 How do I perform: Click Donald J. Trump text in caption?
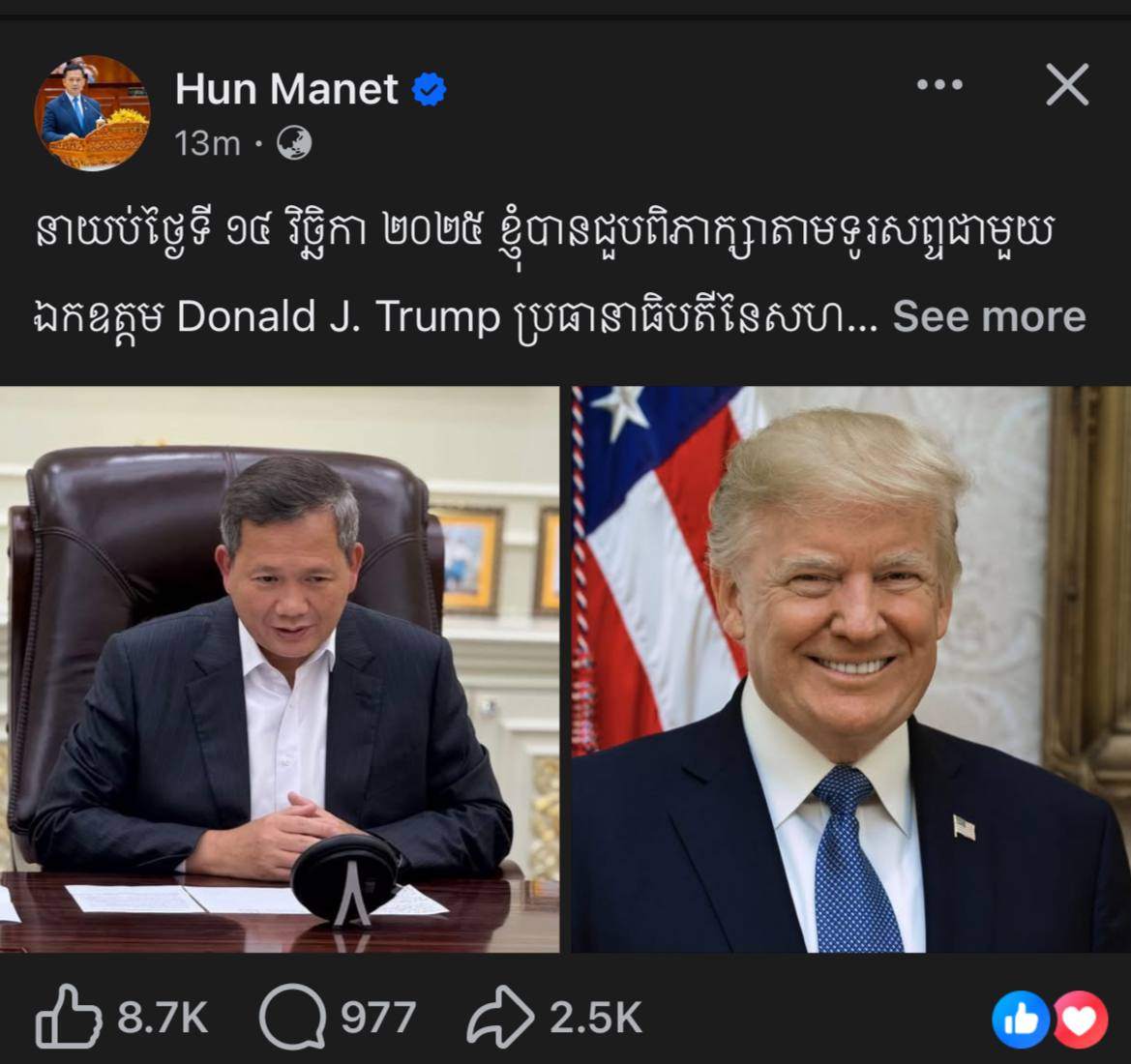[339, 316]
